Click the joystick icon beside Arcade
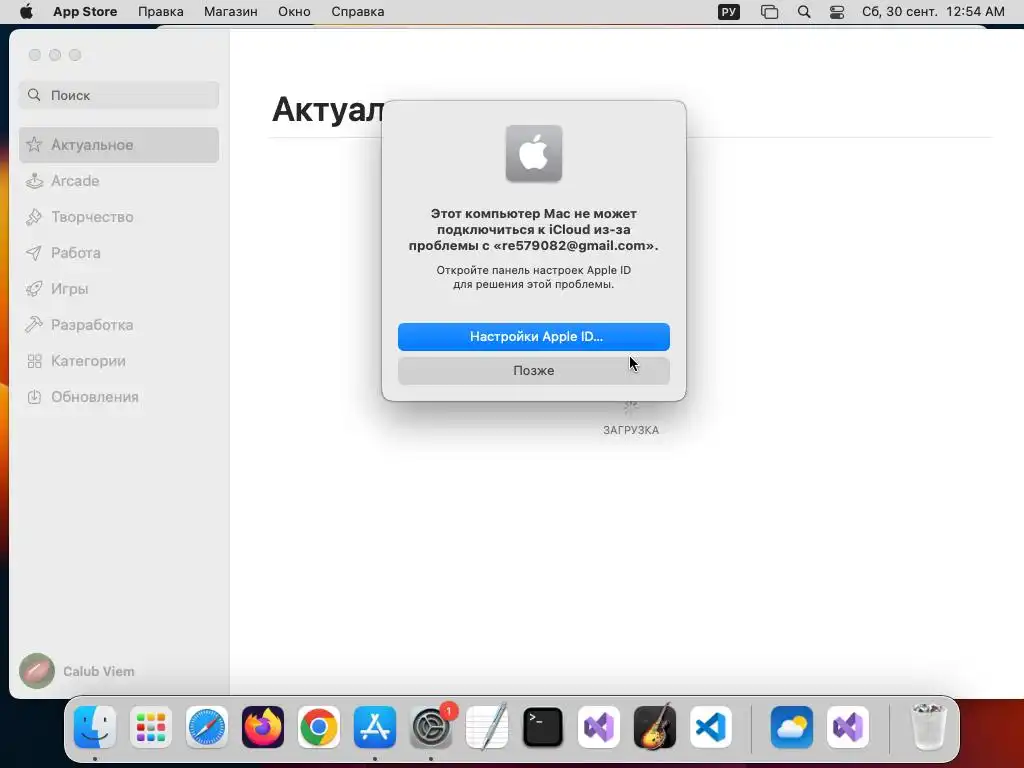 point(34,181)
